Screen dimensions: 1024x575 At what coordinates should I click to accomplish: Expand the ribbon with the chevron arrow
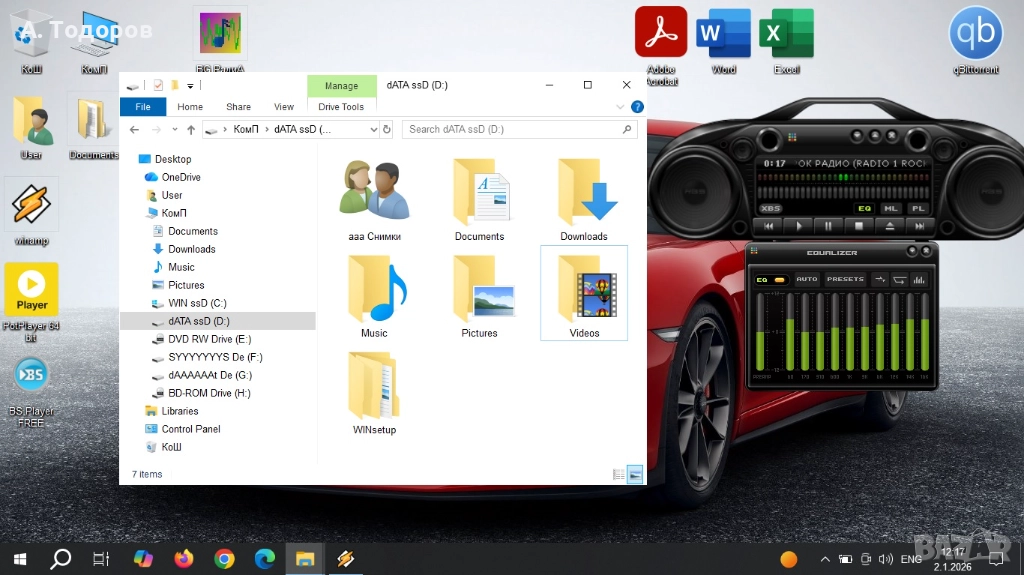621,107
